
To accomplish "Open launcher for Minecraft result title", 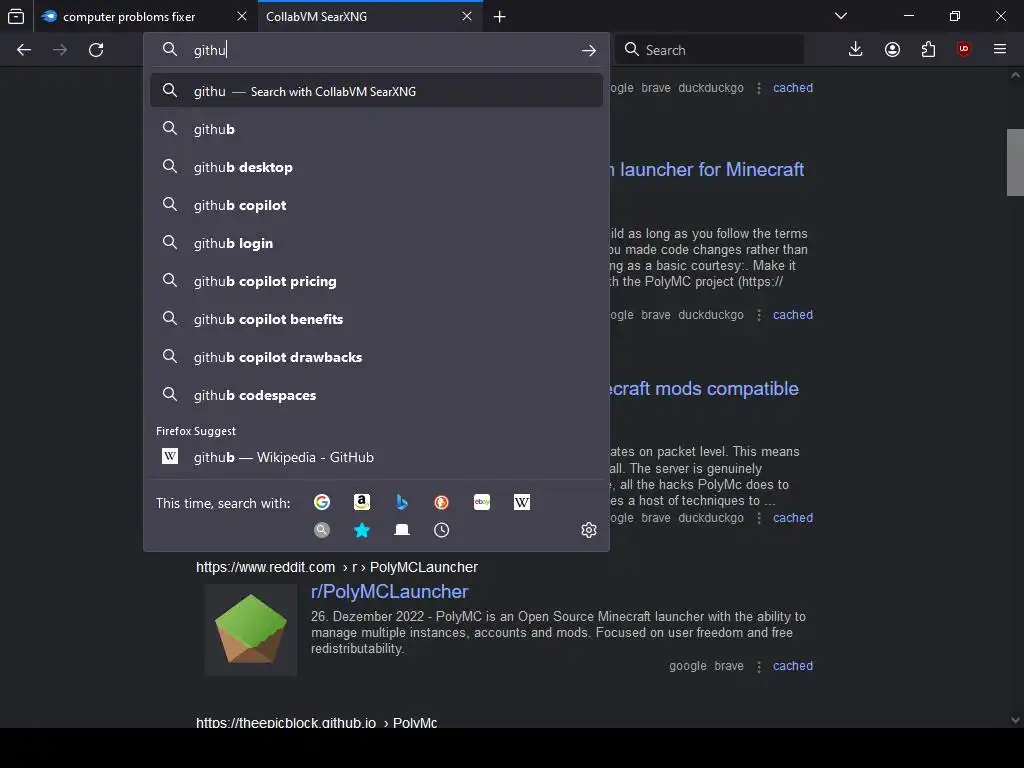I will [707, 169].
